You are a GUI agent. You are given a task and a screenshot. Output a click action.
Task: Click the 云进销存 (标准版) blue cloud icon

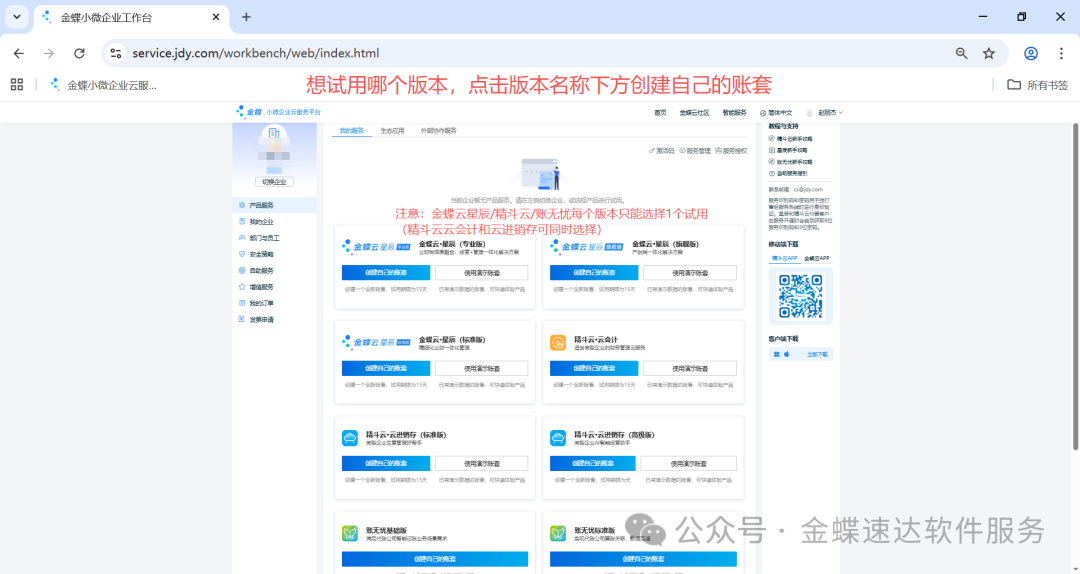(350, 438)
